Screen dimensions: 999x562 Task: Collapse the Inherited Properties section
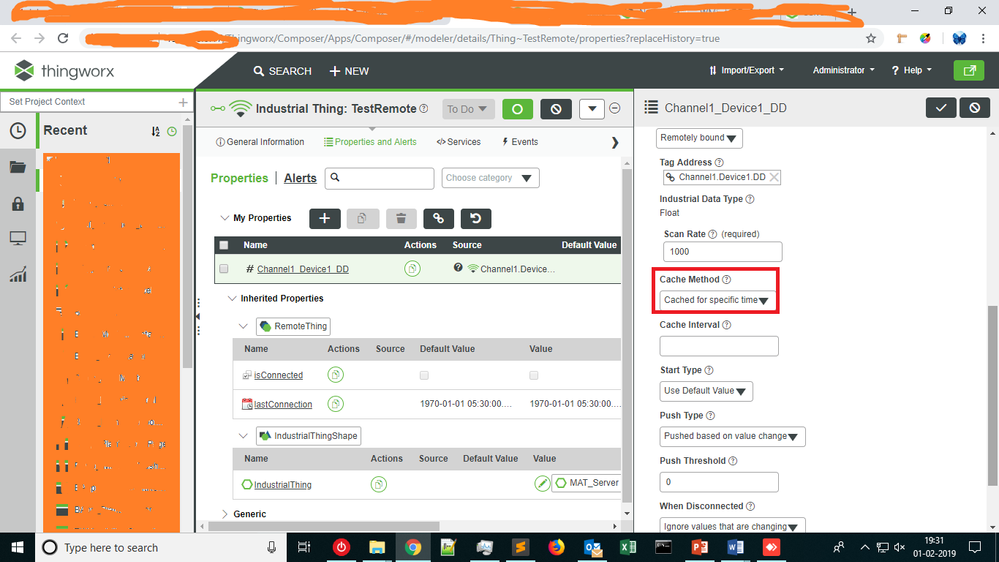pyautogui.click(x=232, y=298)
